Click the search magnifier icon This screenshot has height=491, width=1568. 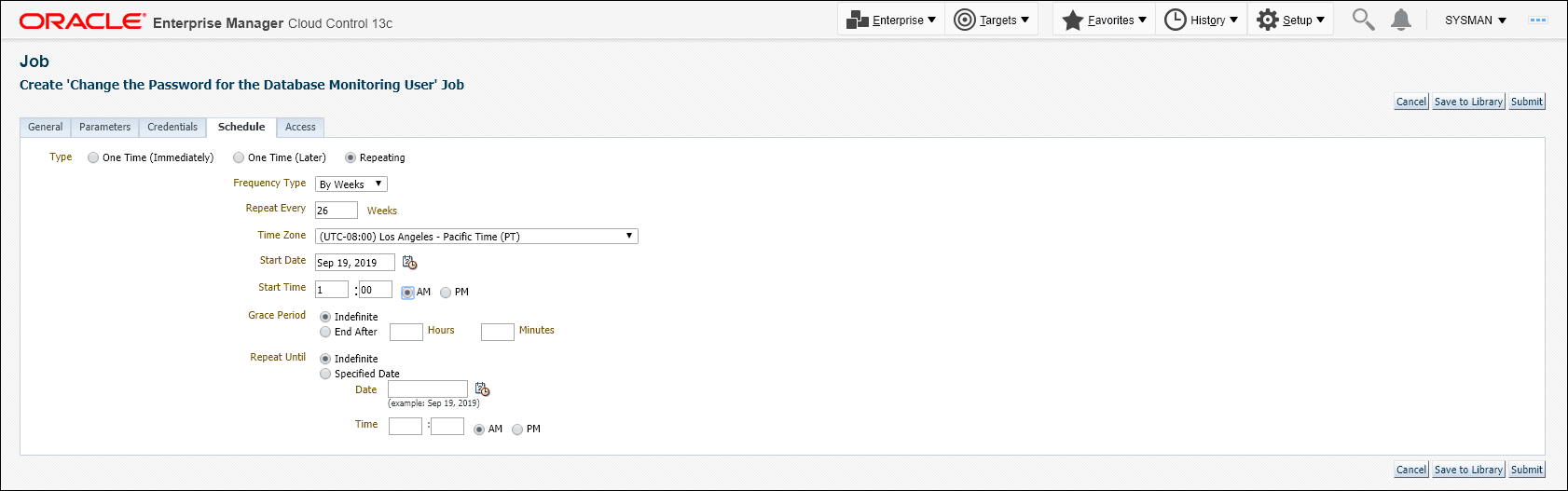click(x=1363, y=20)
